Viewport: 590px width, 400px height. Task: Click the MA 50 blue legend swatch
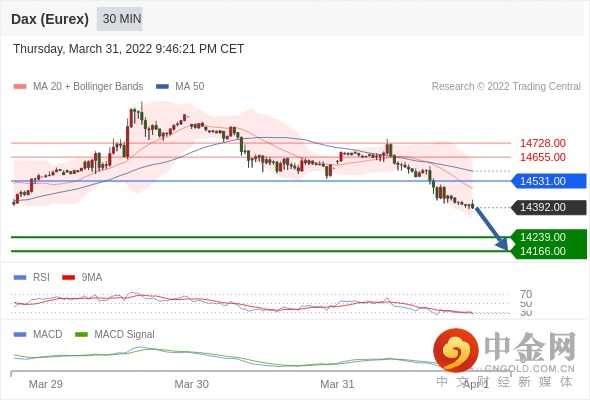click(x=162, y=87)
